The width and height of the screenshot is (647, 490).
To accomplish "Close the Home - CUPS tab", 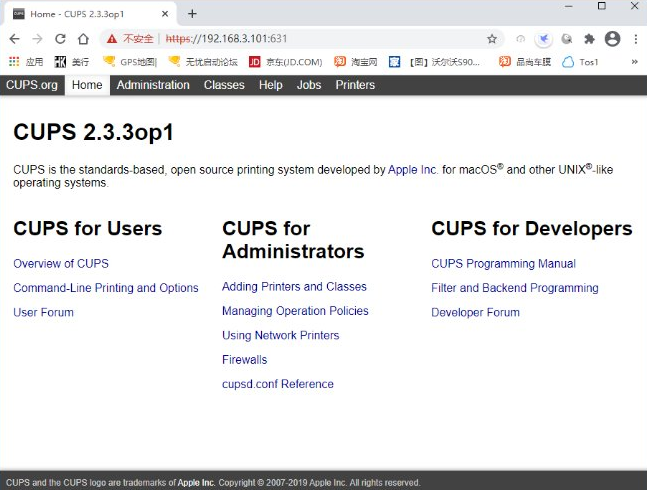I will click(165, 14).
